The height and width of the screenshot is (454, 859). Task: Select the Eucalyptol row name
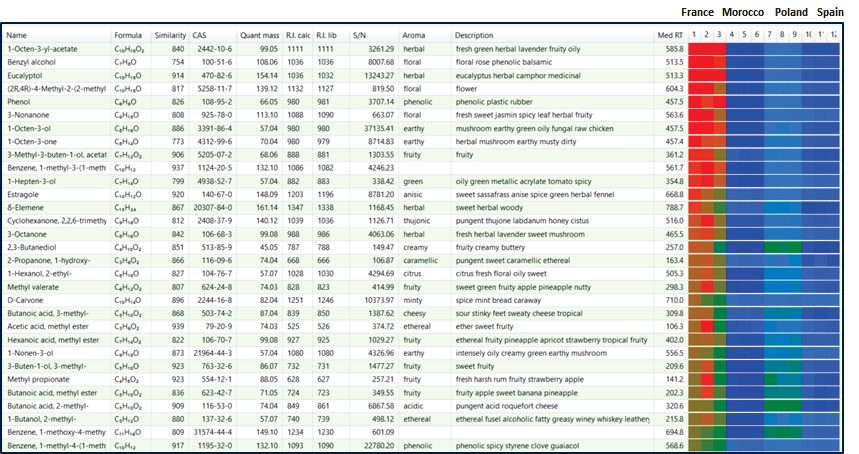[x=25, y=76]
